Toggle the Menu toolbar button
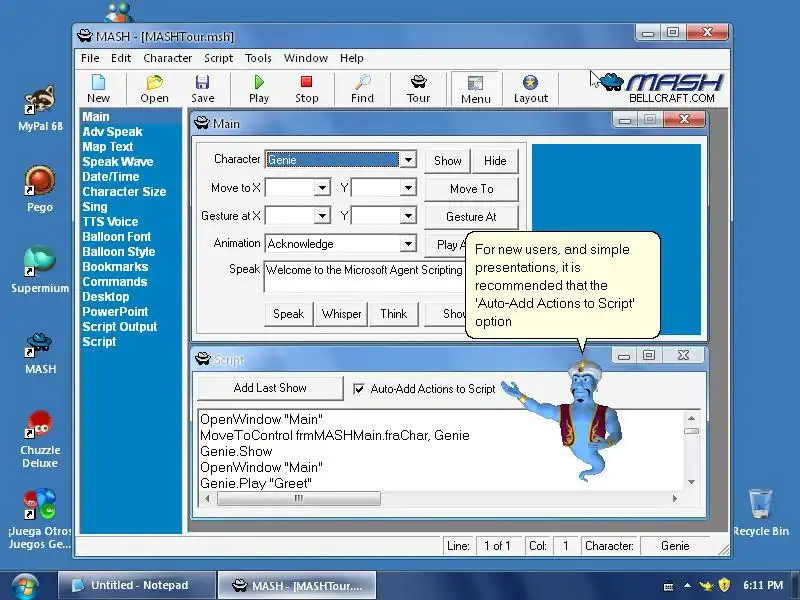This screenshot has height=600, width=800. click(x=475, y=89)
